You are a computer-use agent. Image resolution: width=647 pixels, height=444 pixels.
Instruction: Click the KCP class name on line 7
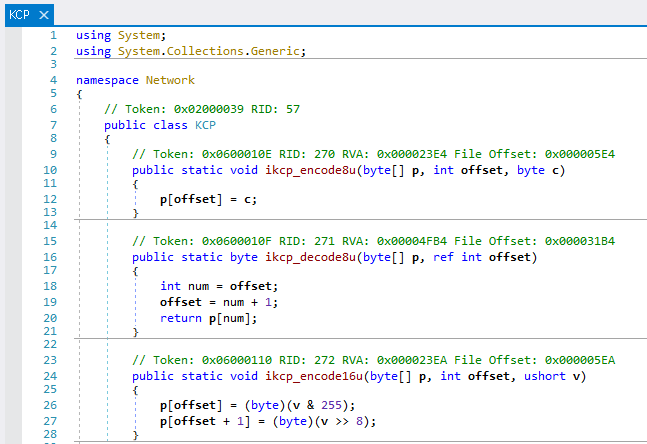click(205, 125)
